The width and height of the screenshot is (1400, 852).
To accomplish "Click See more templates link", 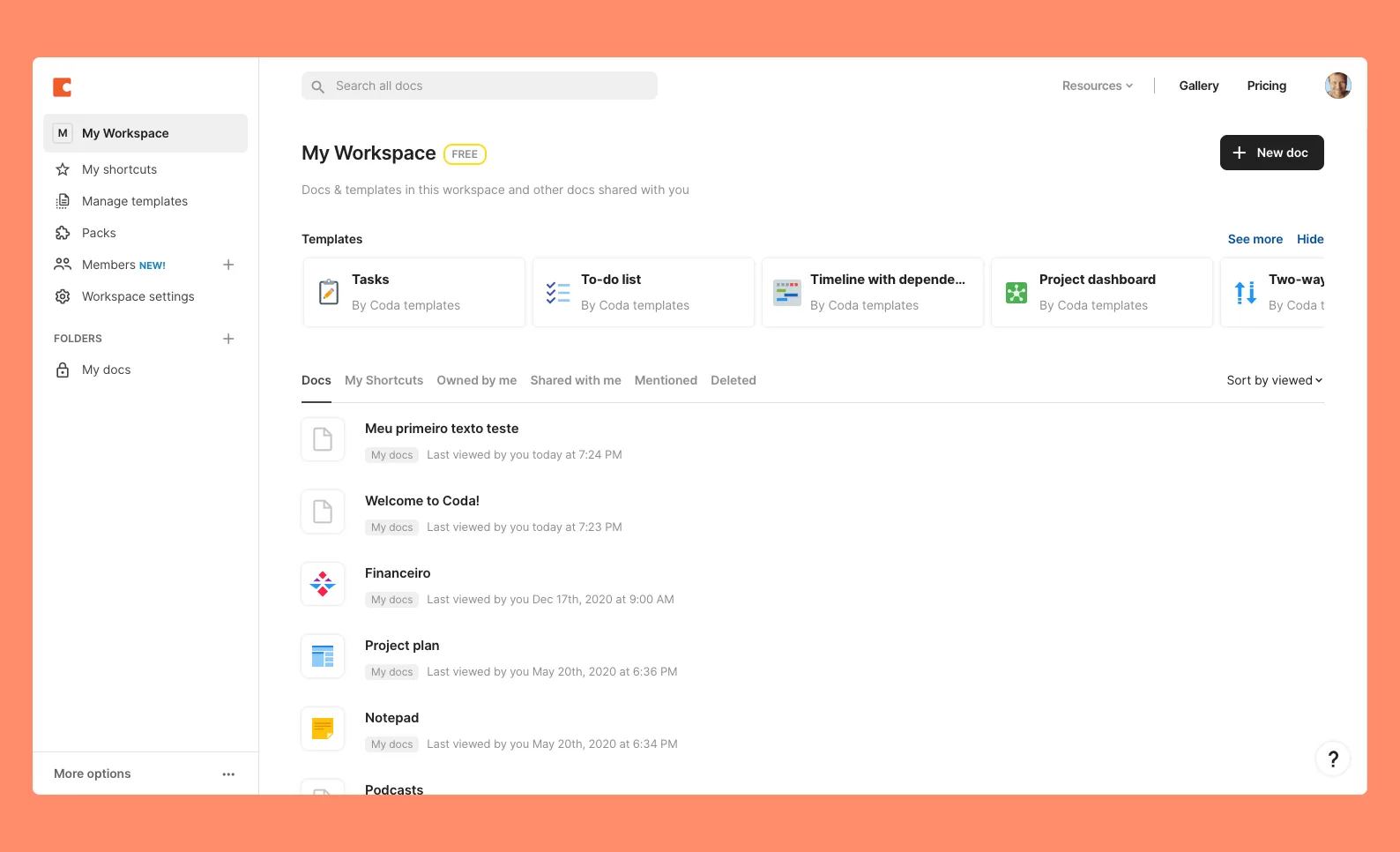I will (1255, 239).
